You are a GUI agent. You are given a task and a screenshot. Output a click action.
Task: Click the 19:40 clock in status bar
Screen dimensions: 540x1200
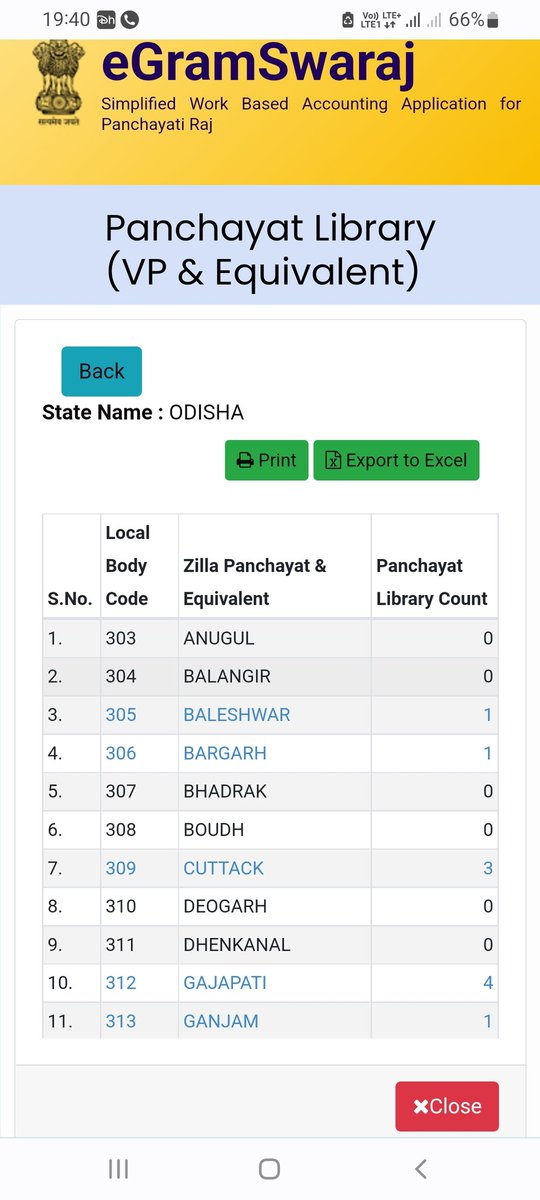pos(66,20)
